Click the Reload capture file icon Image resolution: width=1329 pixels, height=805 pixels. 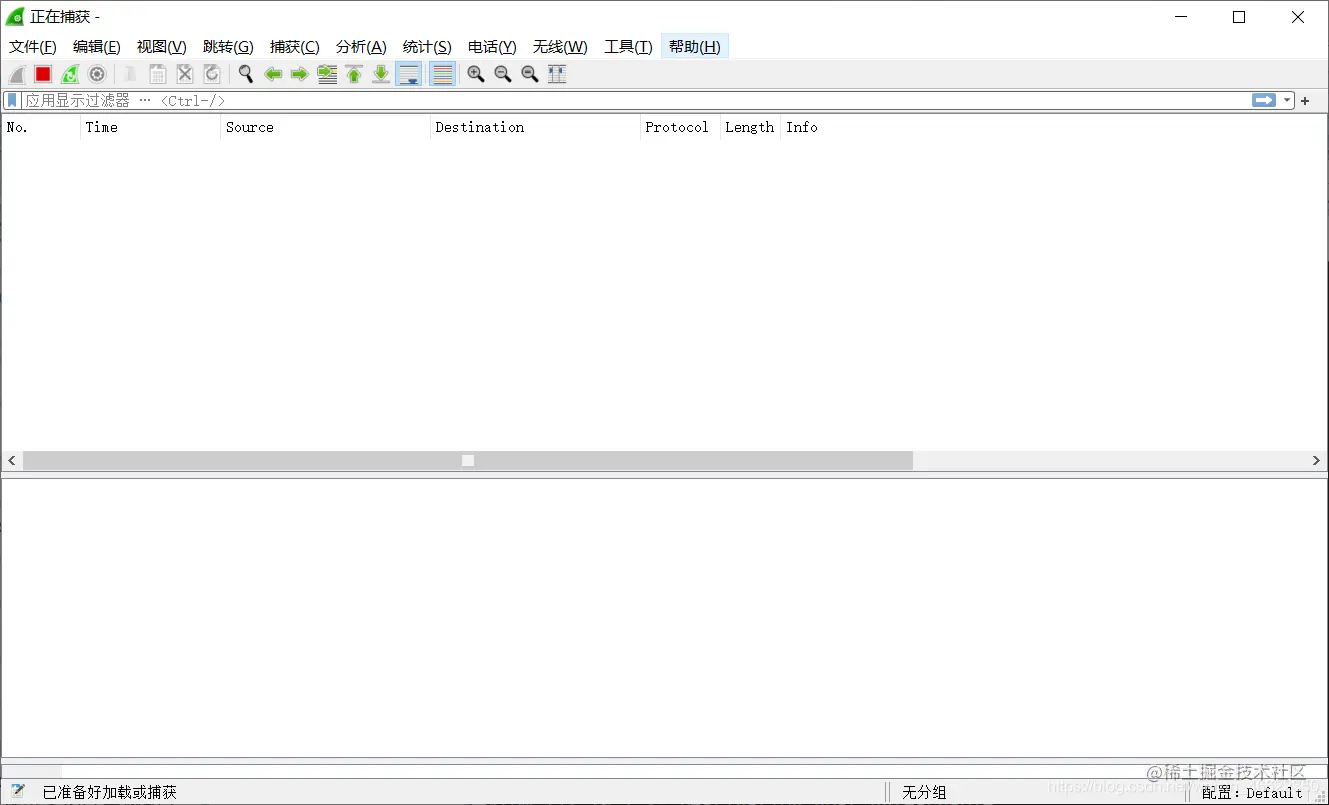(212, 74)
